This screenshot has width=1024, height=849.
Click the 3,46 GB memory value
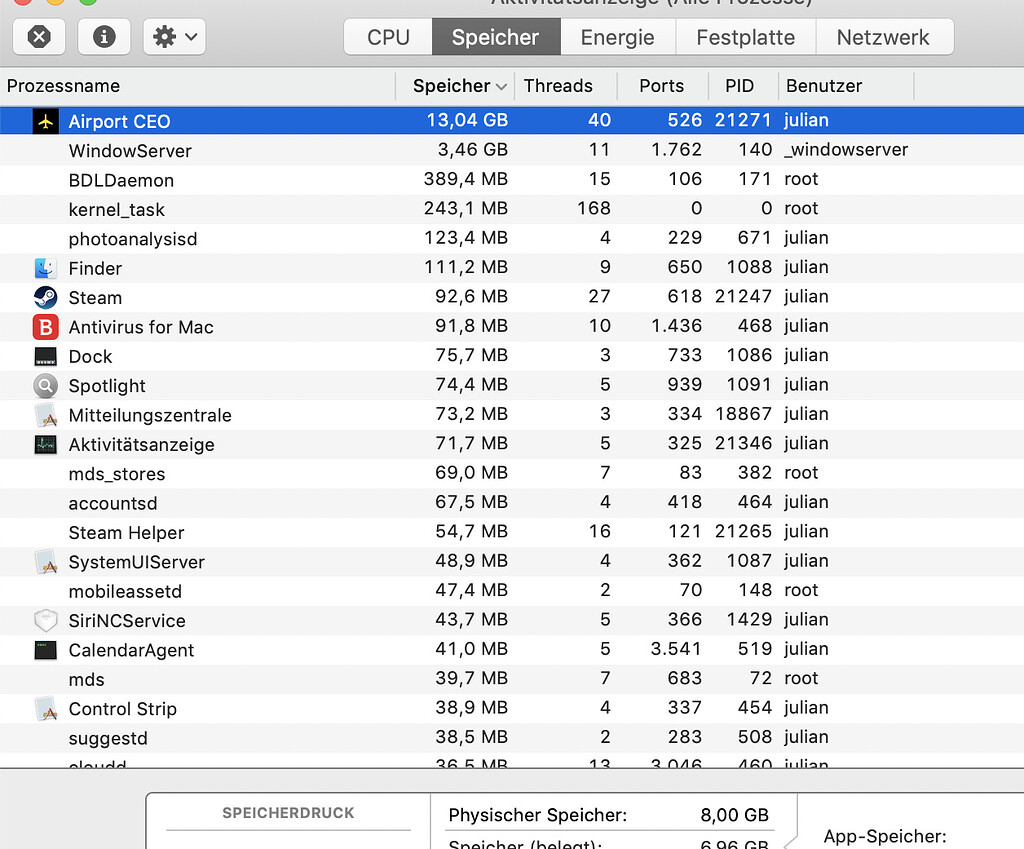point(472,150)
